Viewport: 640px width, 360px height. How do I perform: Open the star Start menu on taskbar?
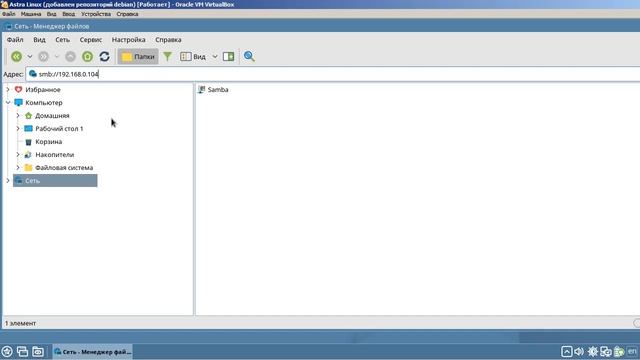[x=7, y=351]
